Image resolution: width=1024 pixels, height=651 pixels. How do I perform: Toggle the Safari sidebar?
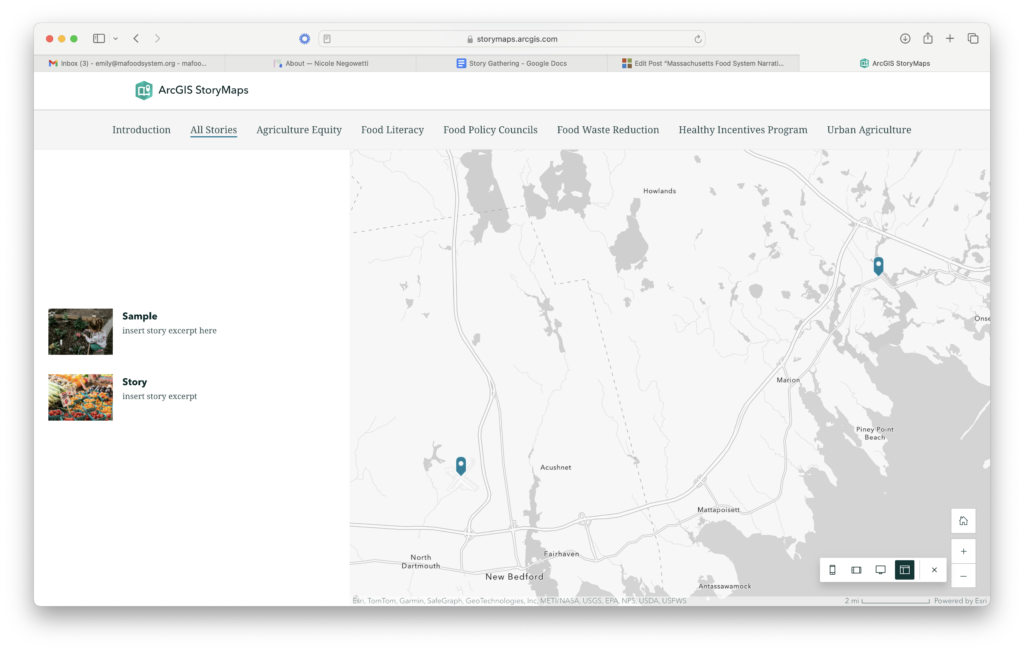[x=99, y=39]
